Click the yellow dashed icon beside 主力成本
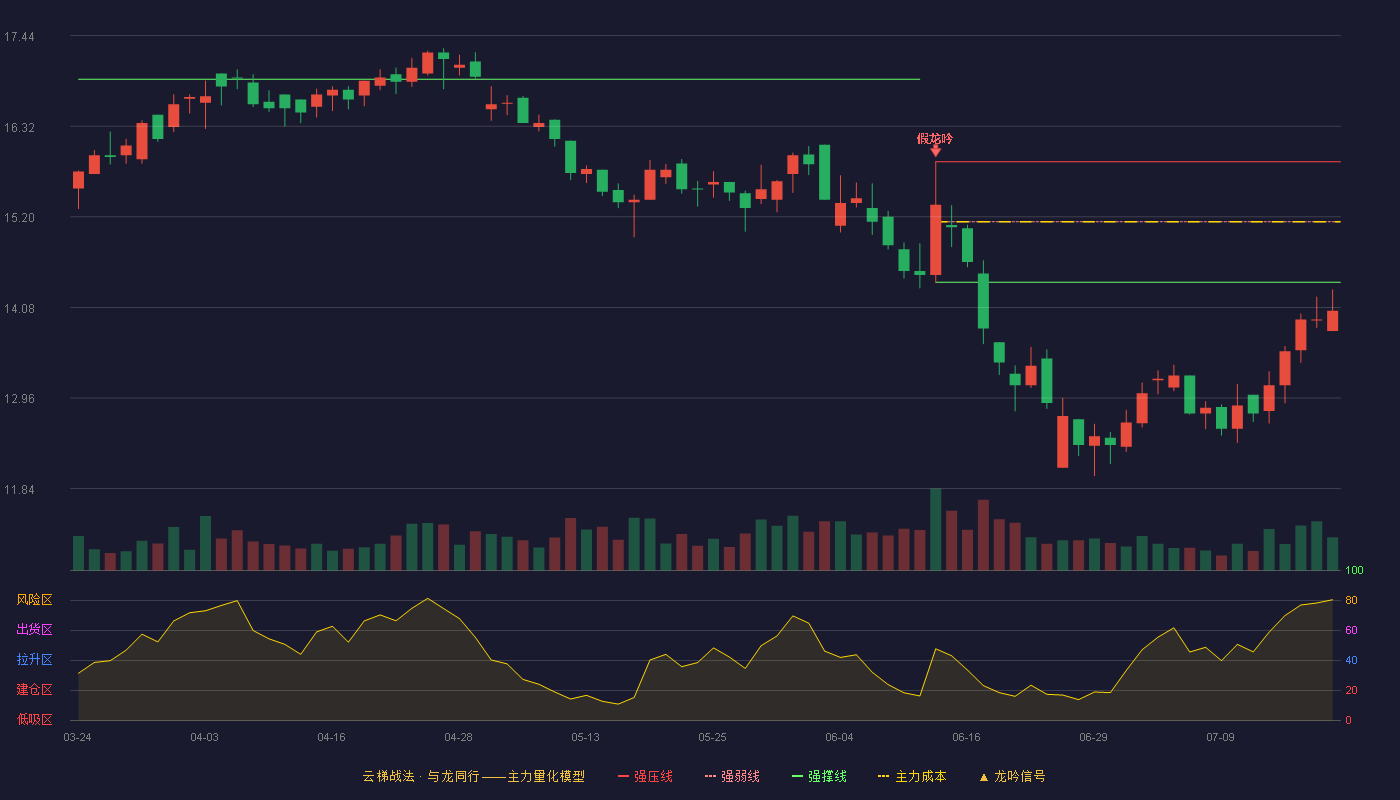Viewport: 1400px width, 800px height. [x=884, y=777]
